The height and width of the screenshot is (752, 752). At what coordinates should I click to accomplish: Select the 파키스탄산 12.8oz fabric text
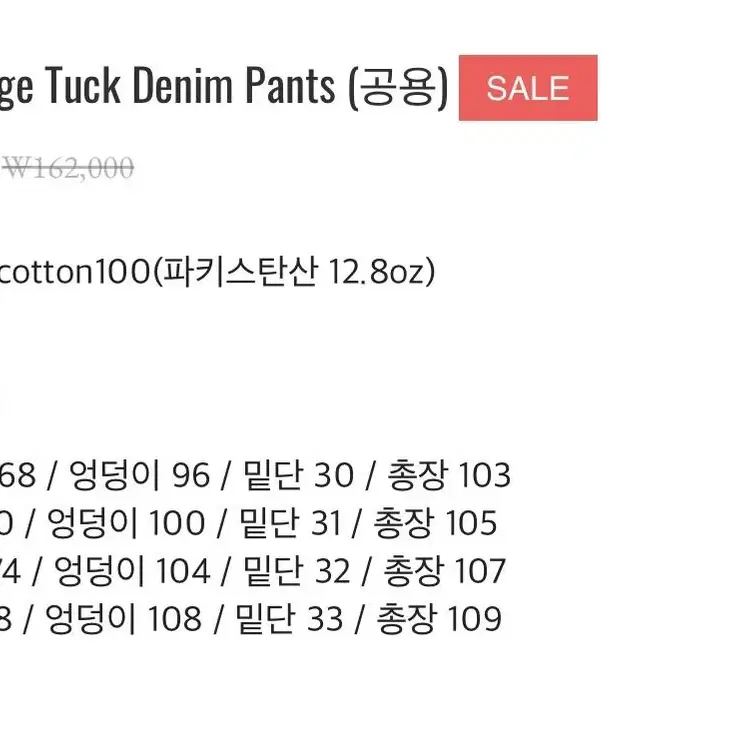click(x=294, y=271)
